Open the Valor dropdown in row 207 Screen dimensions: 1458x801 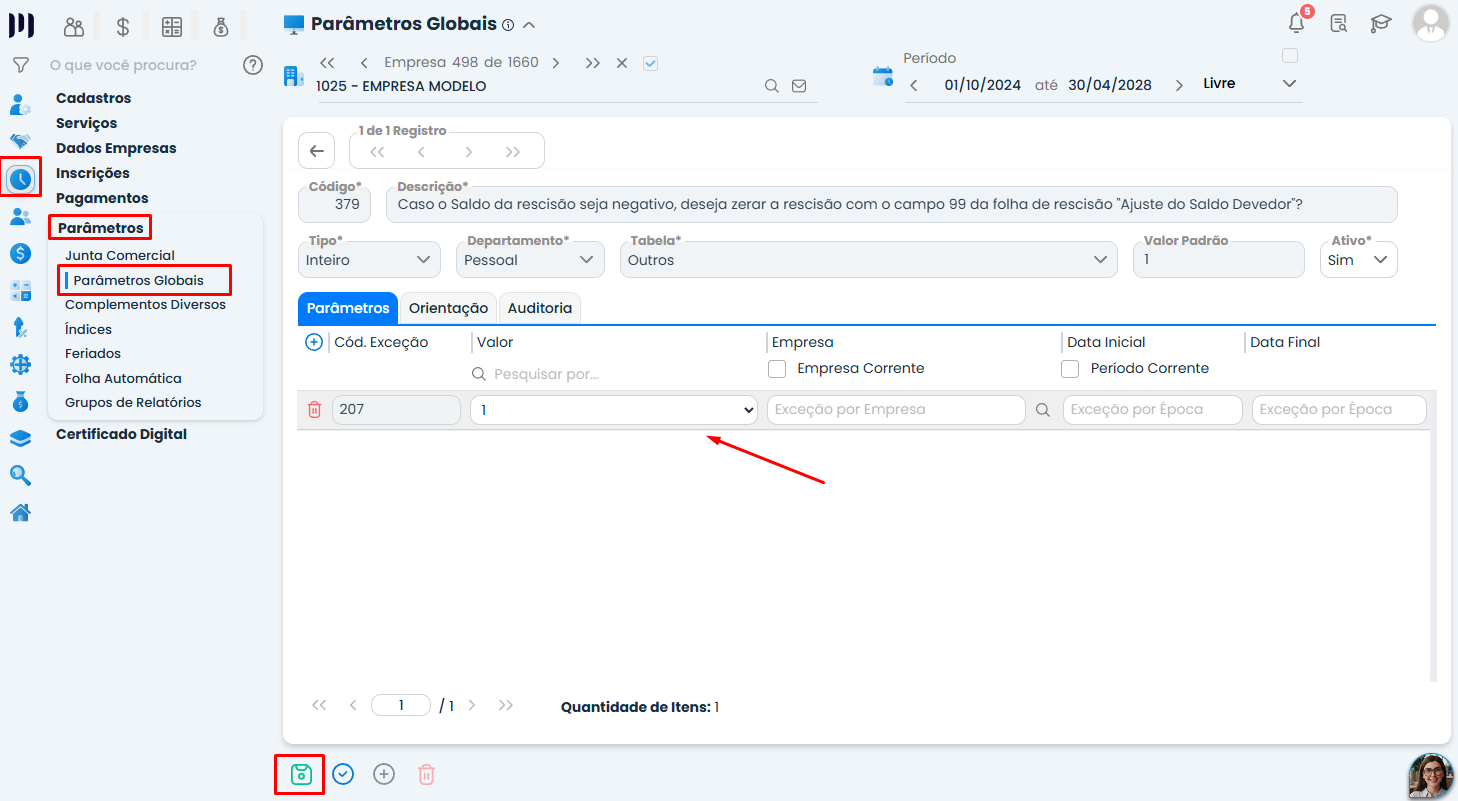click(614, 410)
